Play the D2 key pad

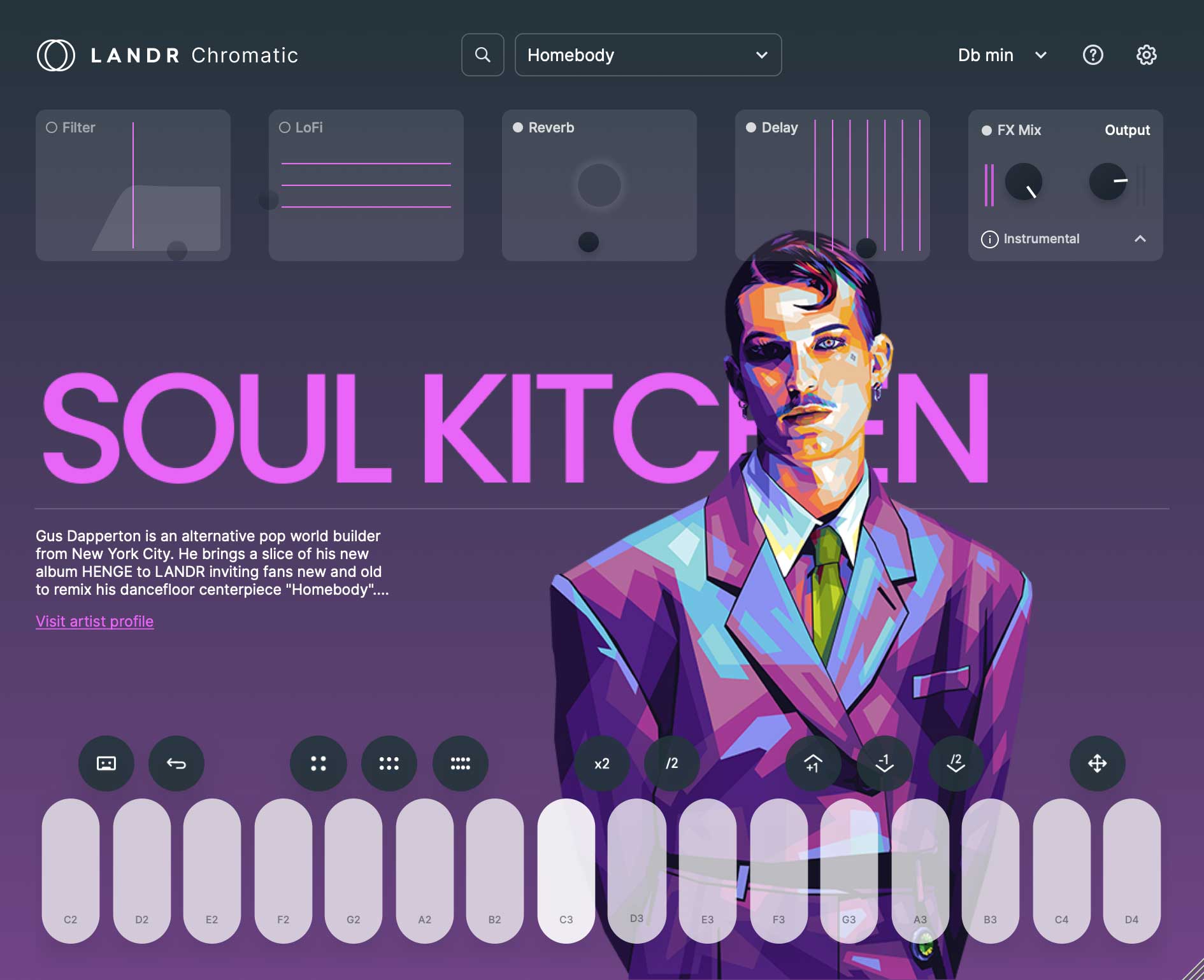(142, 871)
